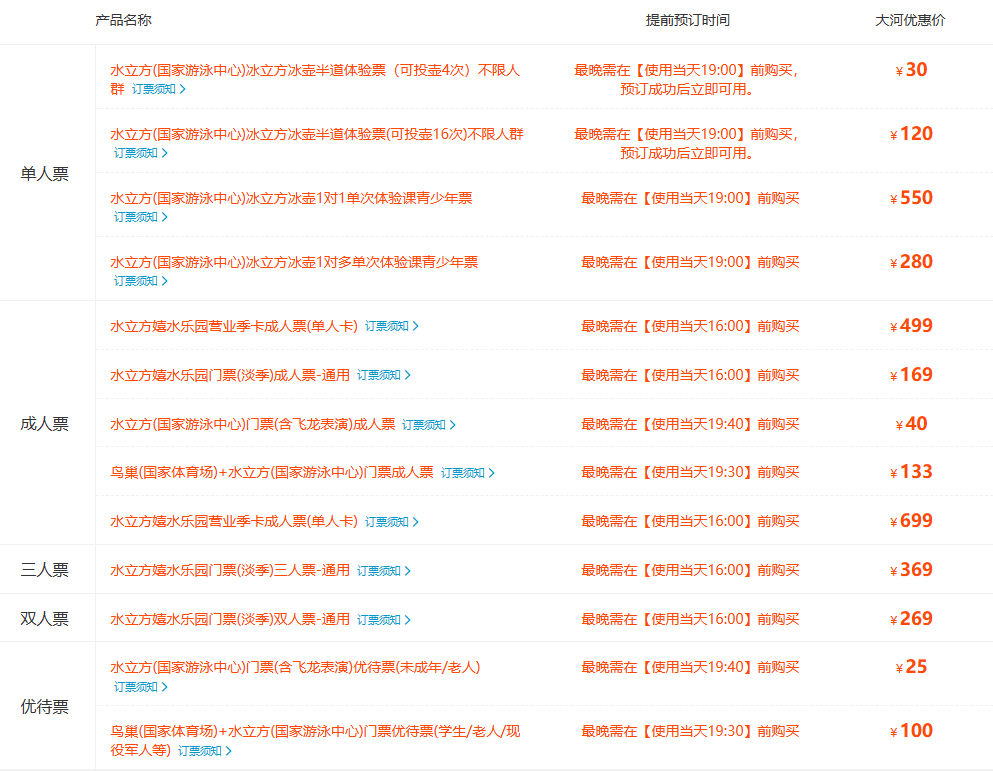
Task: Select the ¥100 price
Action: (x=911, y=731)
